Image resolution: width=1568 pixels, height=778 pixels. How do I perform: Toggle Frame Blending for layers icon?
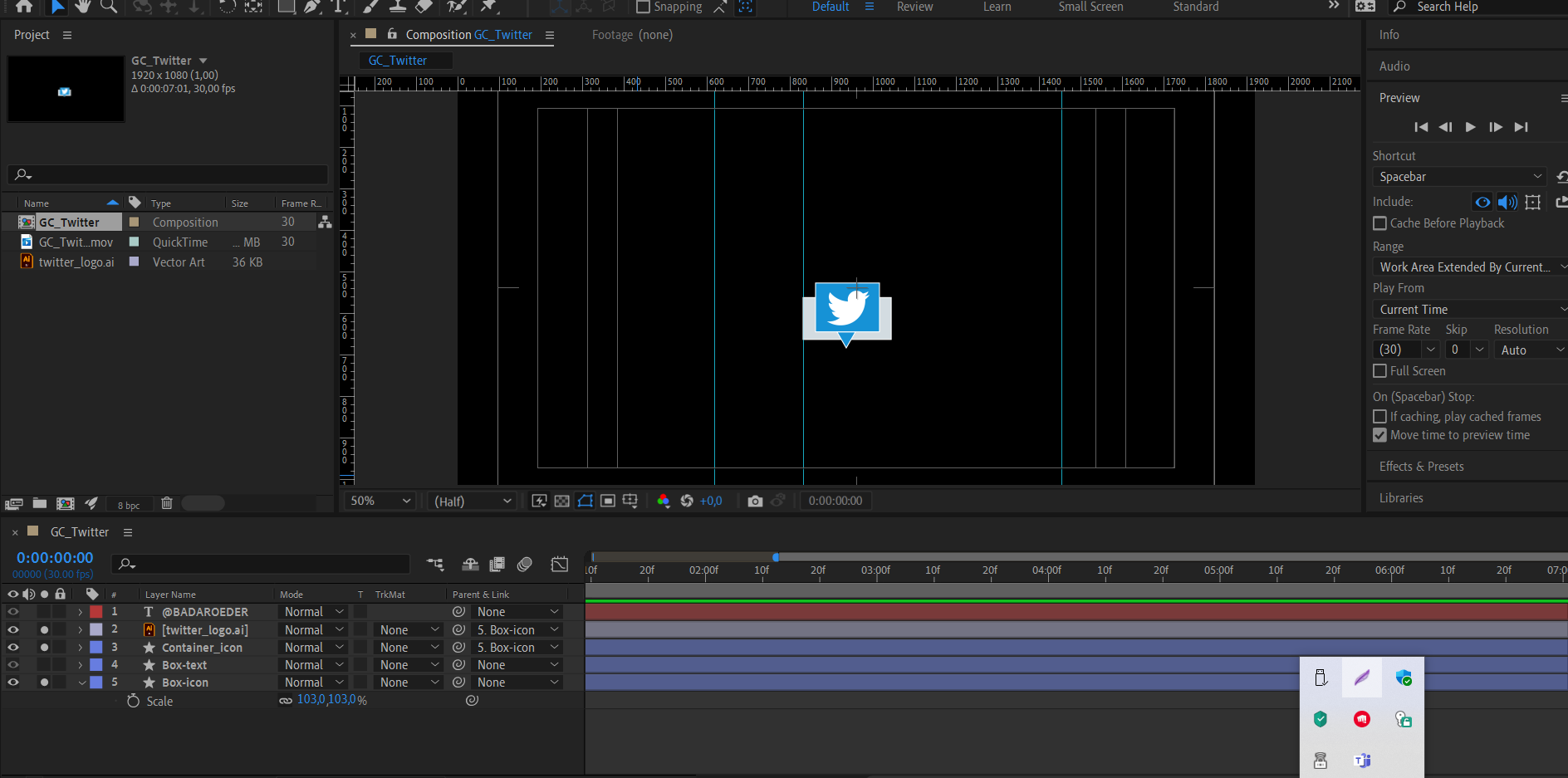pos(497,565)
